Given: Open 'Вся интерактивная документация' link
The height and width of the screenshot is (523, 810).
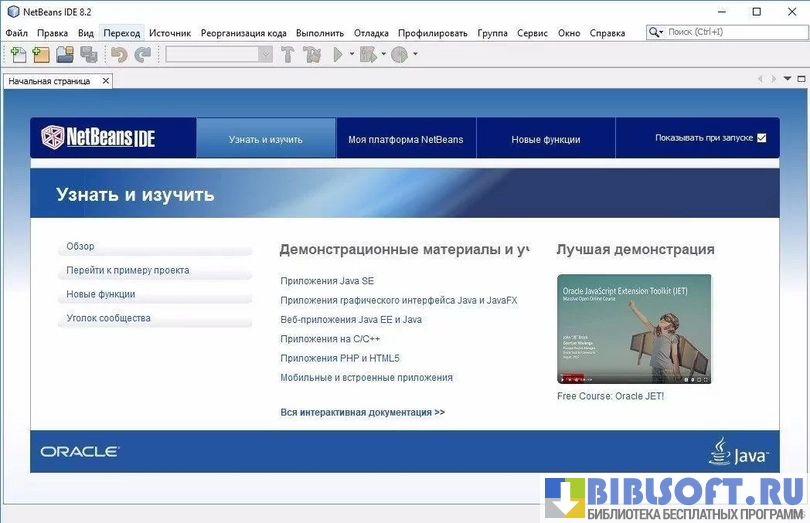Looking at the screenshot, I should click(x=362, y=412).
